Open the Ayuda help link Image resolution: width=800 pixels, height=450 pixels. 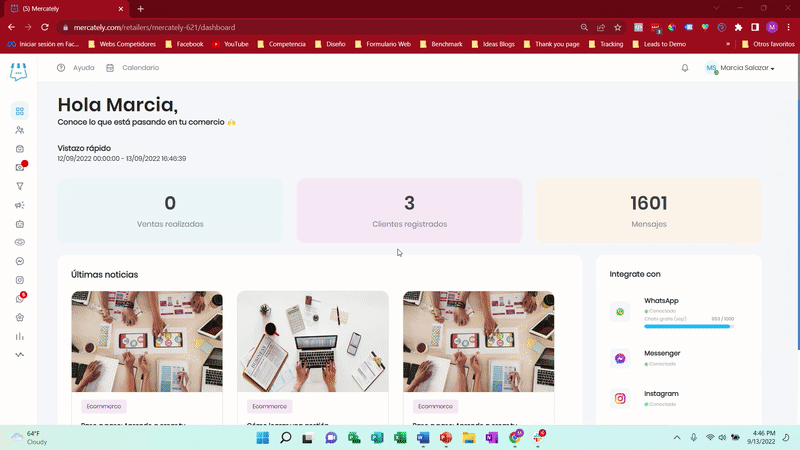point(76,68)
